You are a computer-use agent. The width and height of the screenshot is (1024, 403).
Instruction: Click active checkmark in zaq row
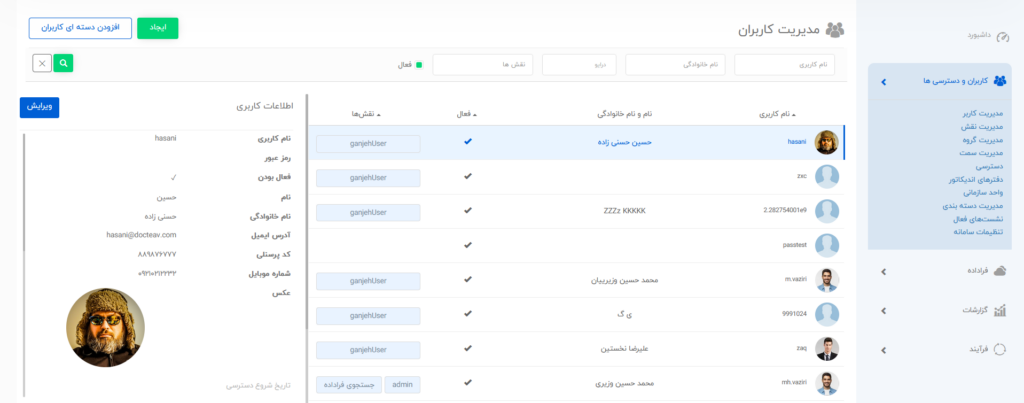tap(467, 348)
